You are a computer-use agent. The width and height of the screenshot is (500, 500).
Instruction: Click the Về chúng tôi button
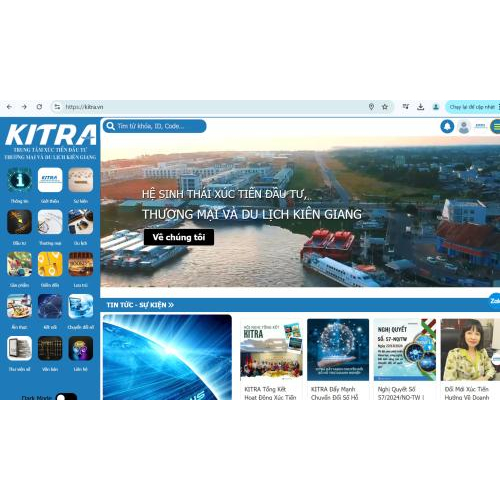(x=179, y=237)
